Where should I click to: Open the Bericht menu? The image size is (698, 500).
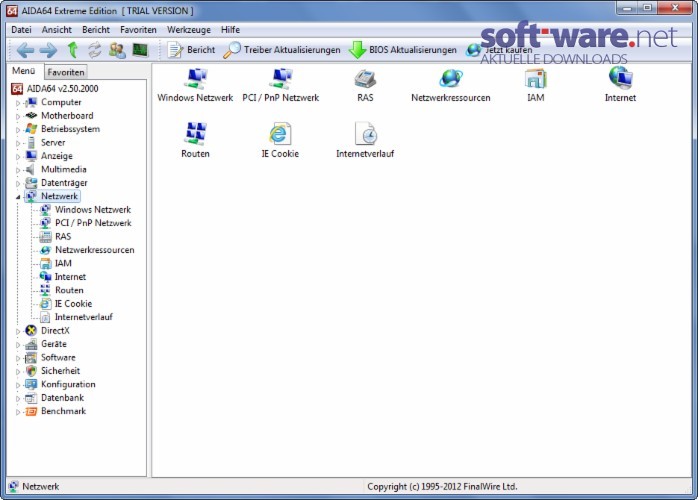click(96, 30)
